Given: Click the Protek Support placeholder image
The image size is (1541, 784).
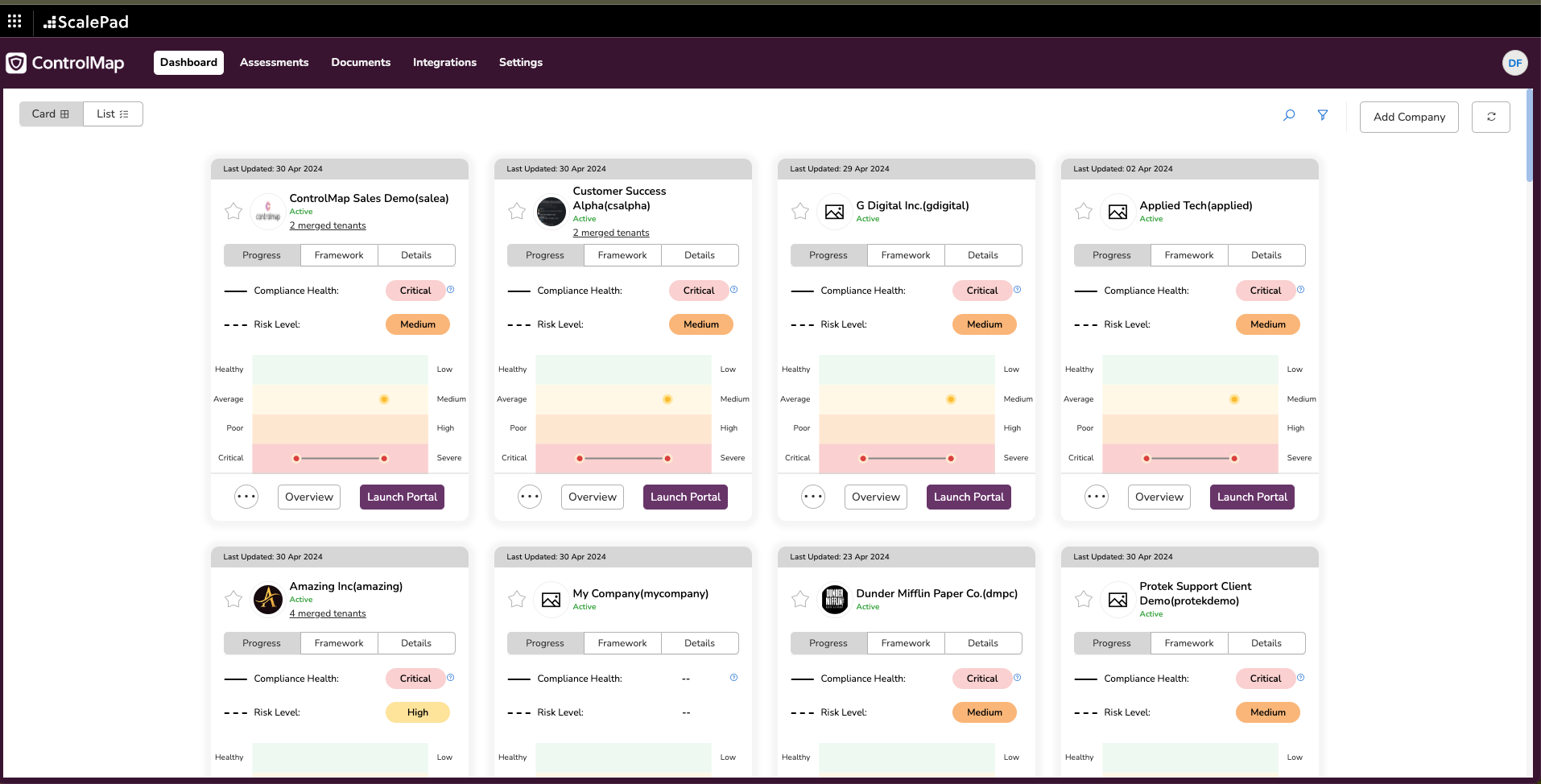Looking at the screenshot, I should 1118,600.
